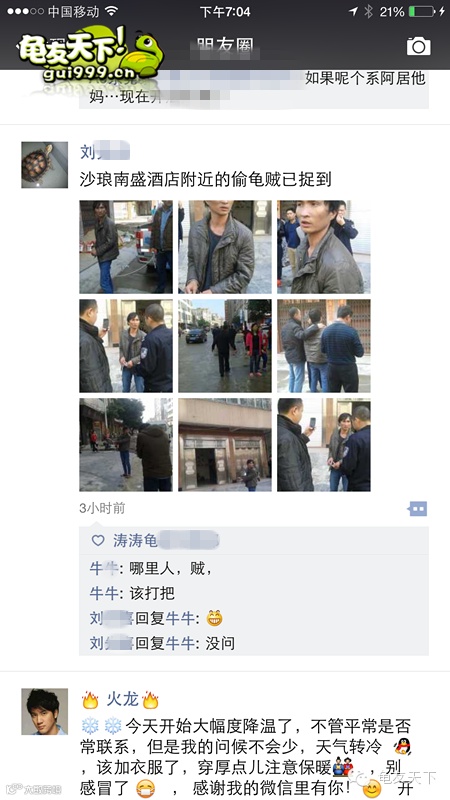This screenshot has width=450, height=800.
Task: Tap the comment bubble icon under the post
Action: [417, 509]
